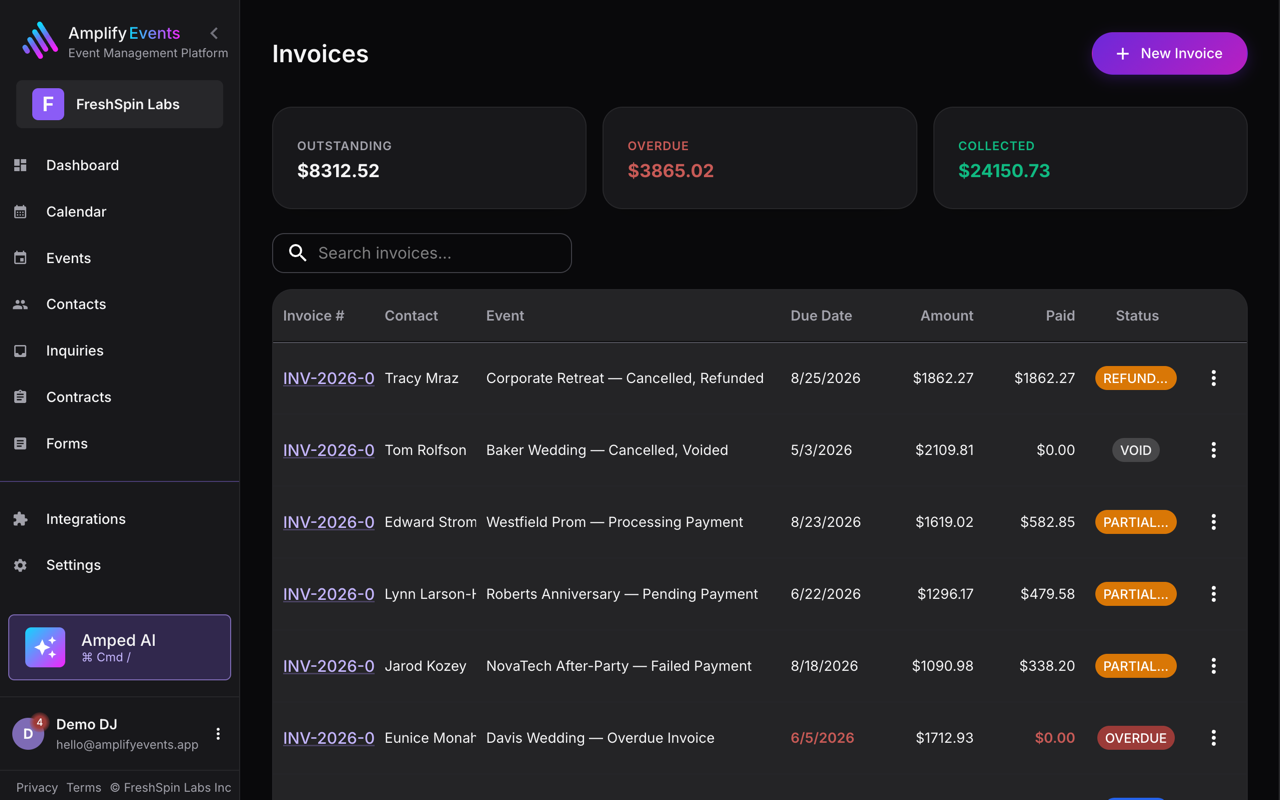Open row actions for Corporate Retreat invoice

click(1213, 378)
